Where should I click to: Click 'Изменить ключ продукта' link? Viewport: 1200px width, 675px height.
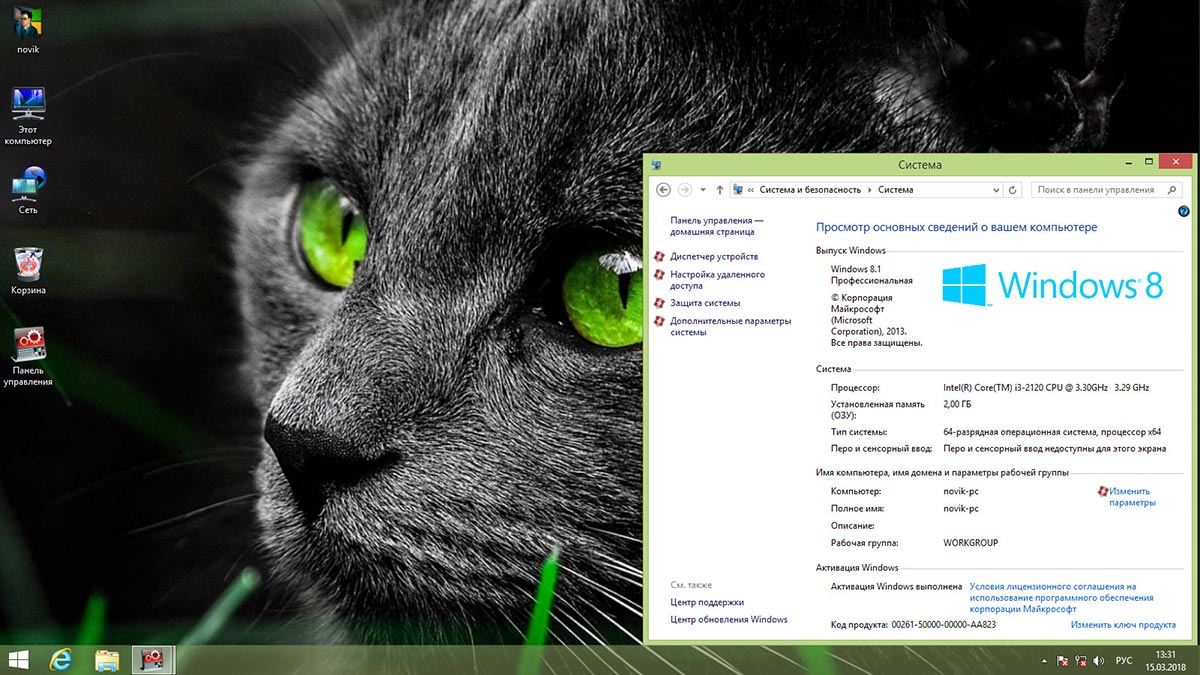pyautogui.click(x=1122, y=625)
